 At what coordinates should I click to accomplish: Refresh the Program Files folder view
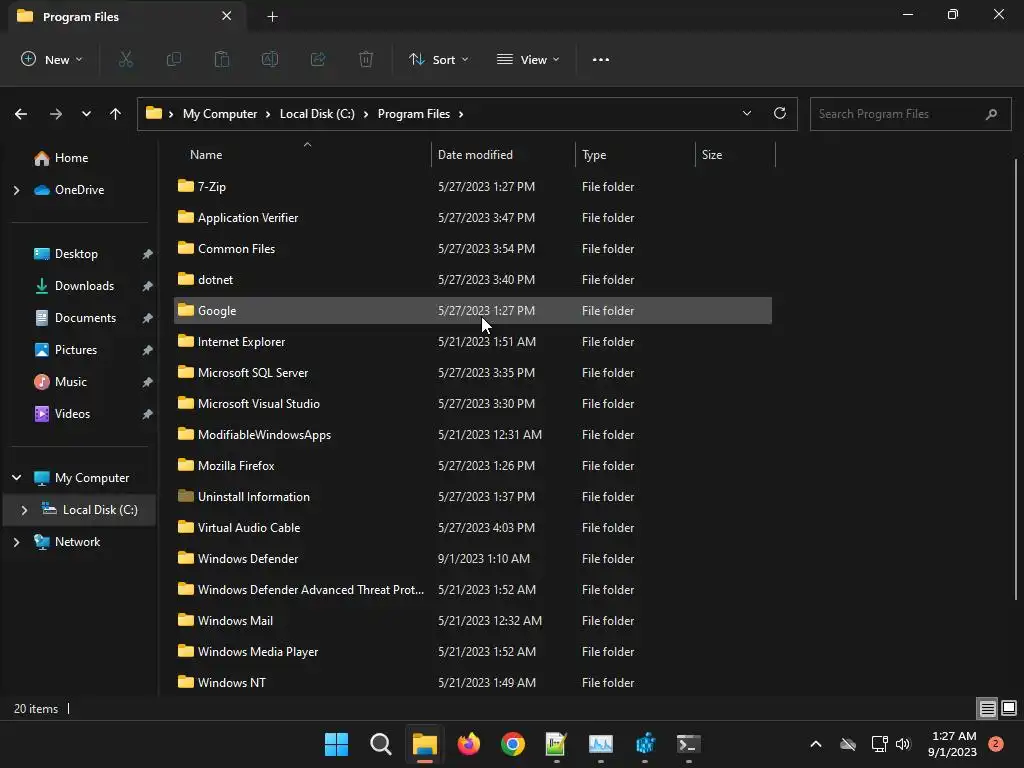coord(780,114)
